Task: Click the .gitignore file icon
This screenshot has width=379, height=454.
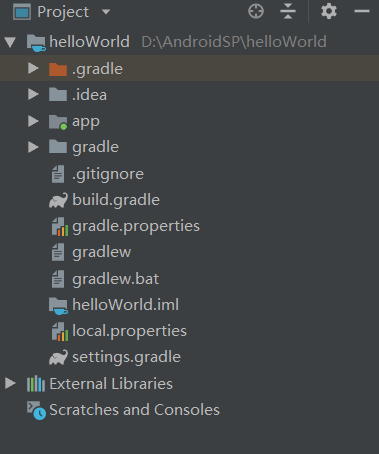Action: (x=58, y=174)
